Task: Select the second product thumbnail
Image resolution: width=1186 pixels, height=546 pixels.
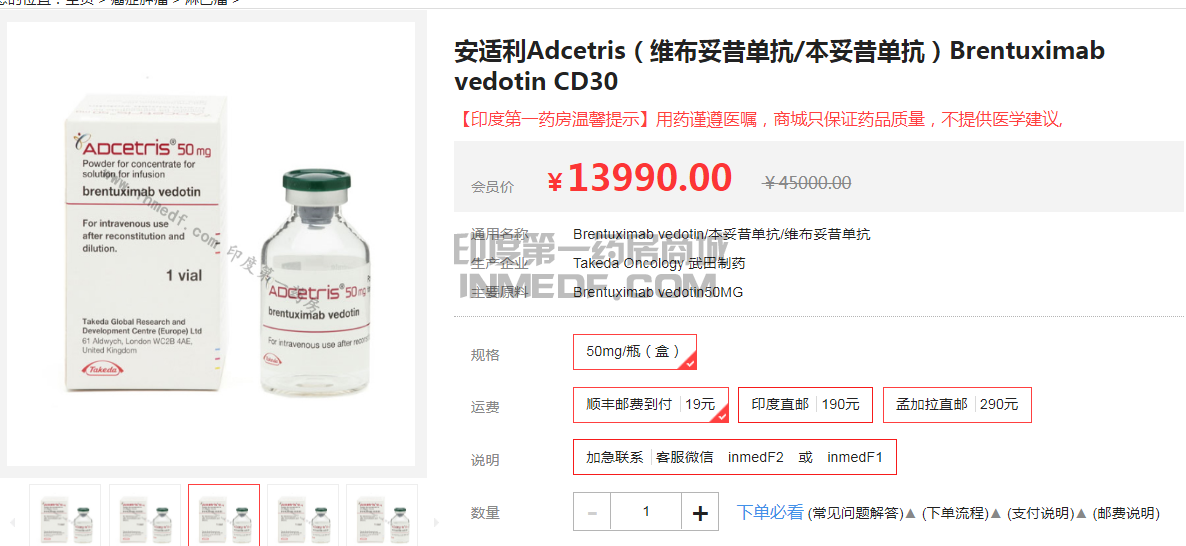Action: 144,516
